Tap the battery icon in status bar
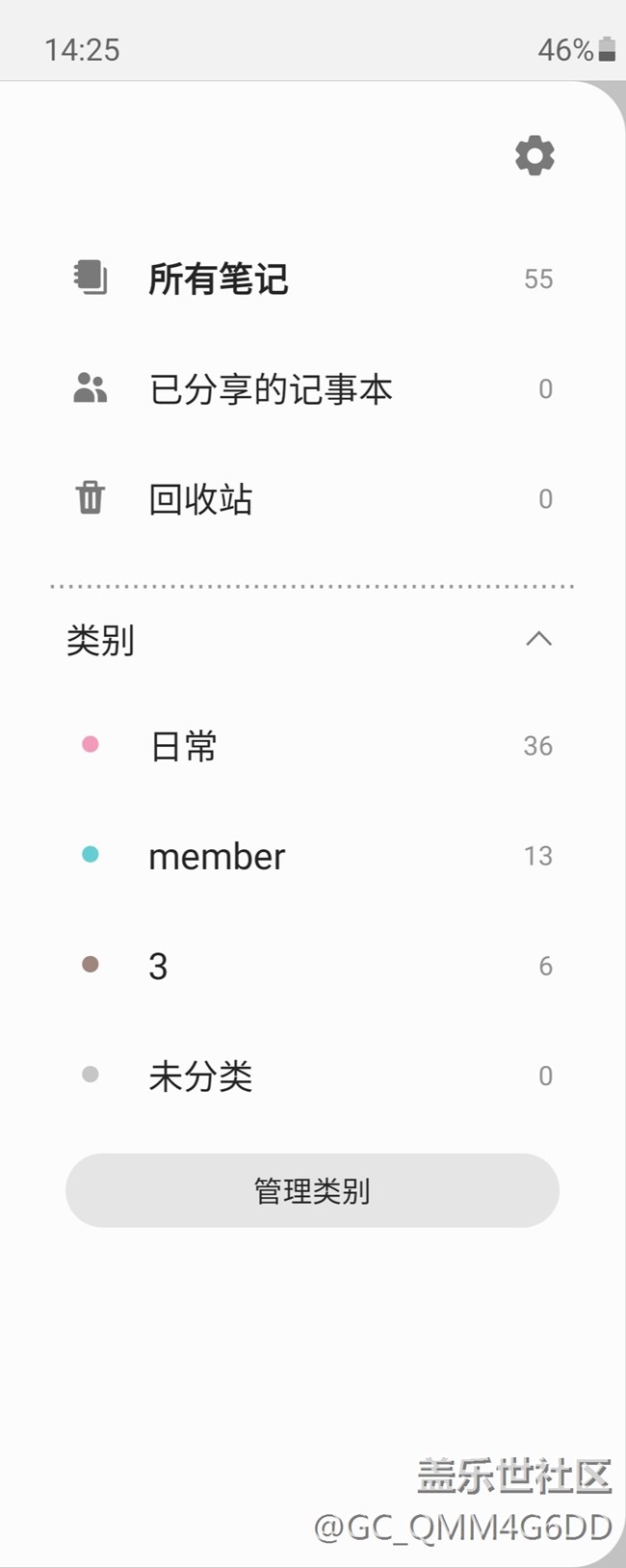The width and height of the screenshot is (626, 1568). tap(607, 49)
